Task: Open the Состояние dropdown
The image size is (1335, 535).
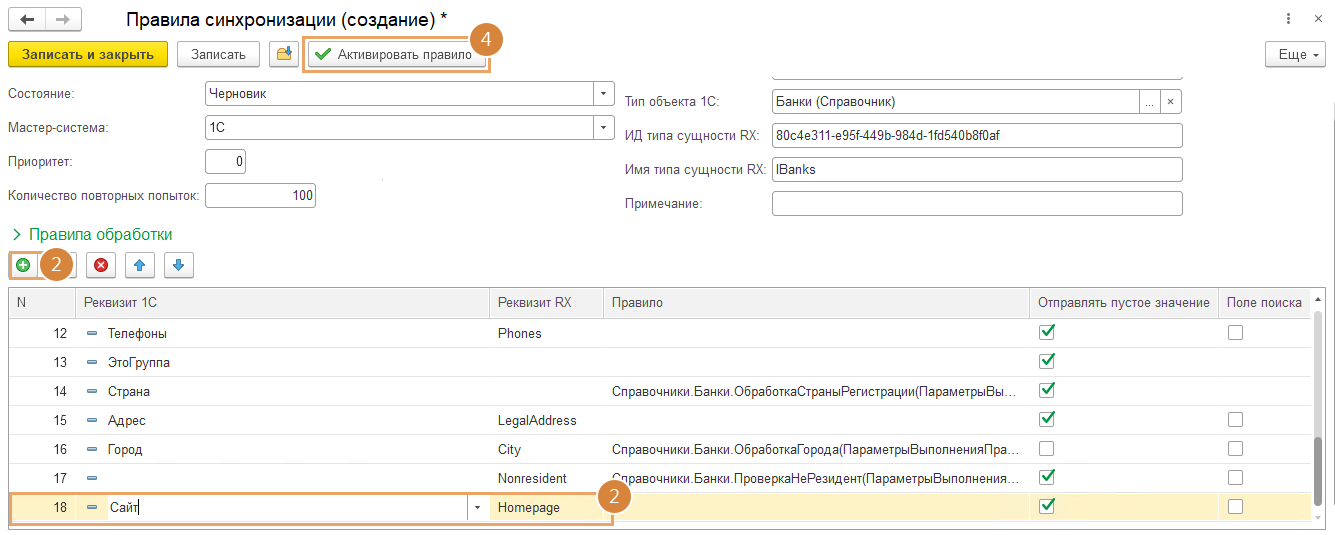Action: coord(603,93)
